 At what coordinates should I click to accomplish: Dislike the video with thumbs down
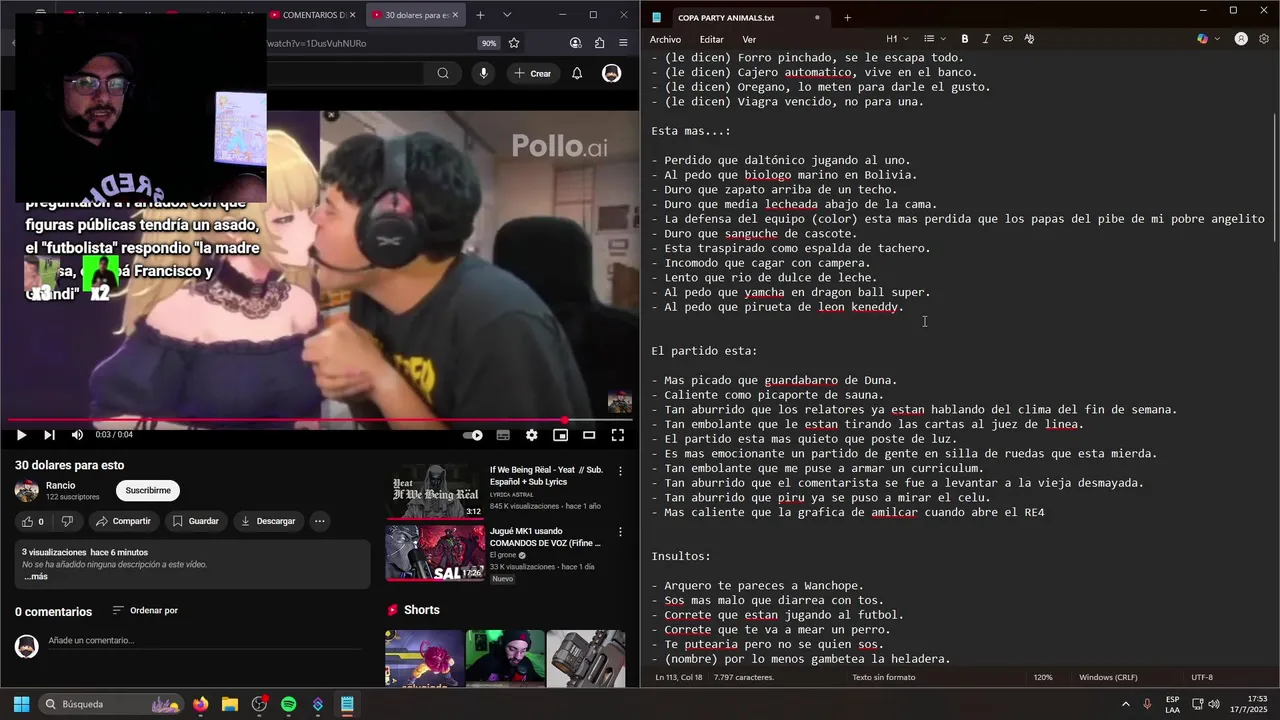click(67, 521)
